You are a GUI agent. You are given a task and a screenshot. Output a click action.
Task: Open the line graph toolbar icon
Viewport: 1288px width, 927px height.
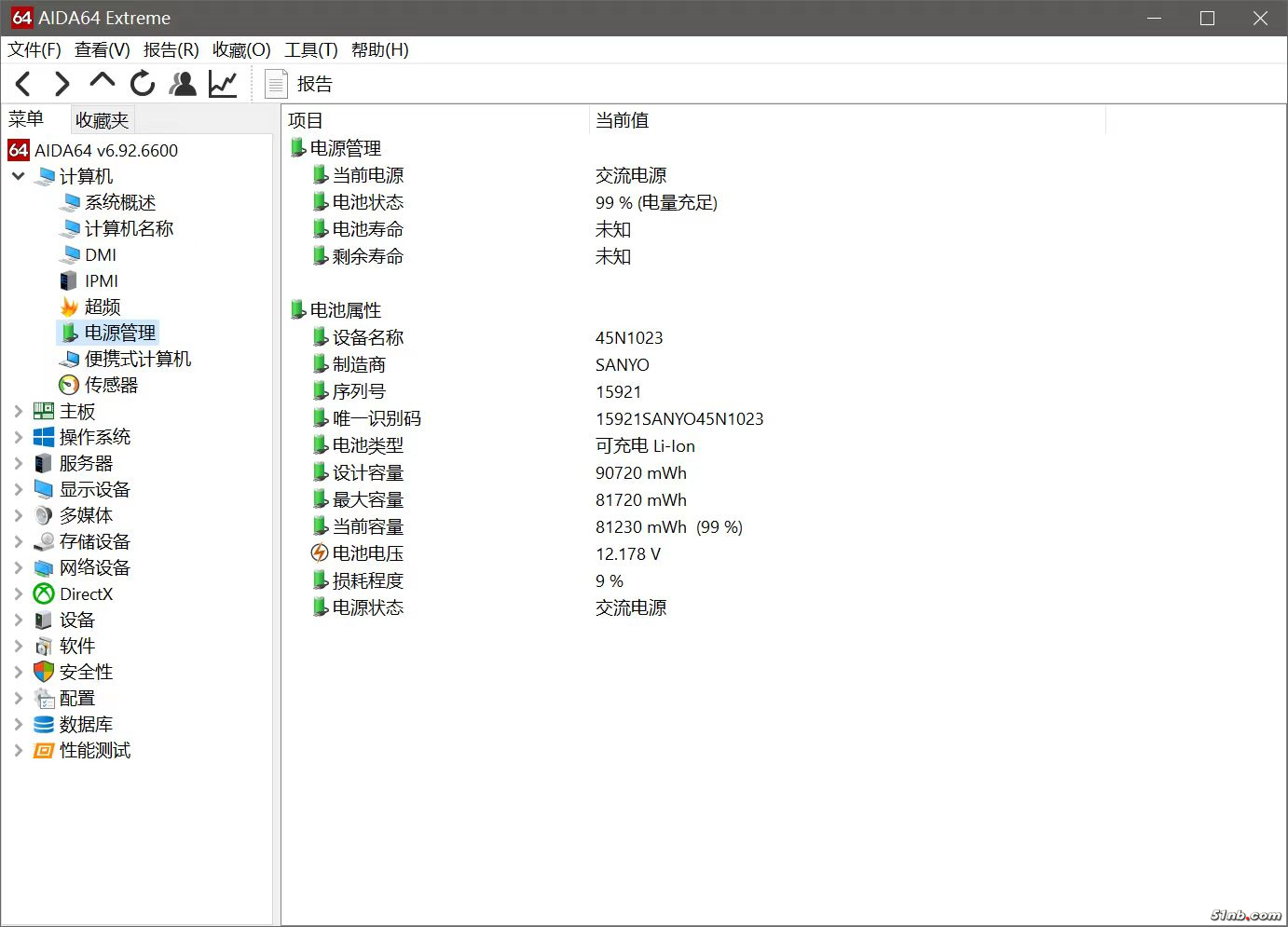[223, 84]
